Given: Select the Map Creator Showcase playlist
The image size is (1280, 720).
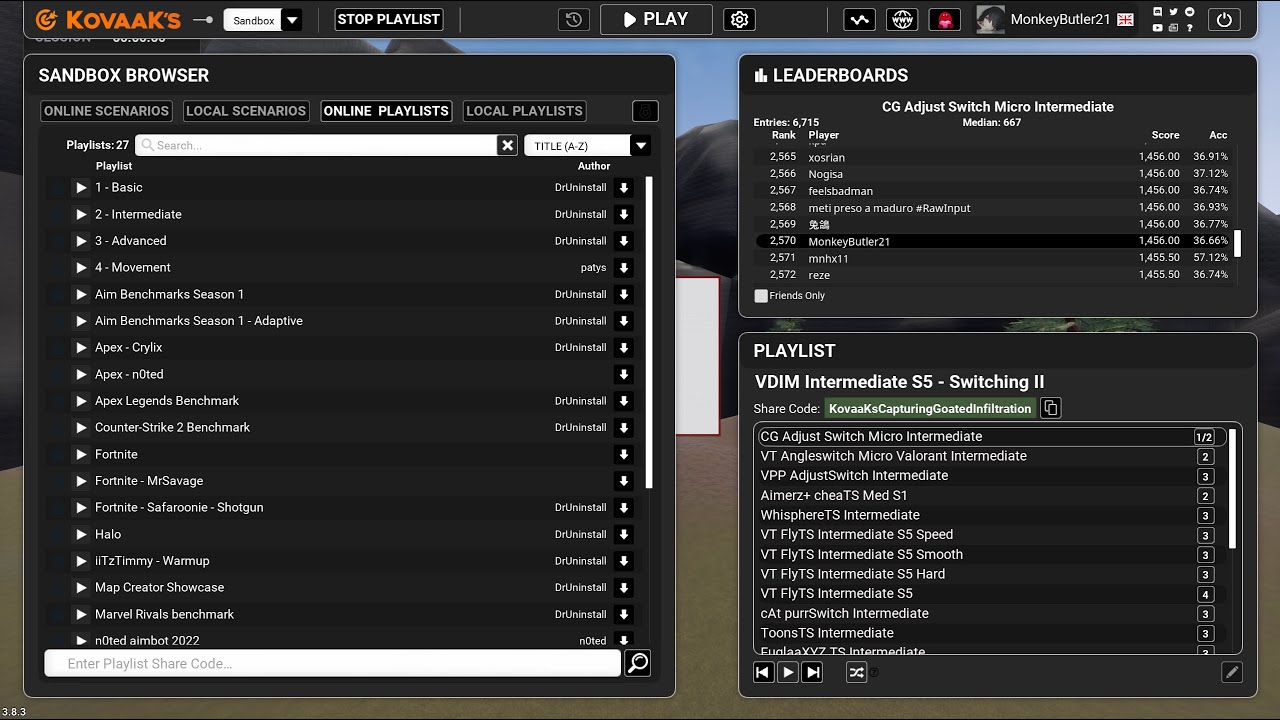Looking at the screenshot, I should pos(159,588).
